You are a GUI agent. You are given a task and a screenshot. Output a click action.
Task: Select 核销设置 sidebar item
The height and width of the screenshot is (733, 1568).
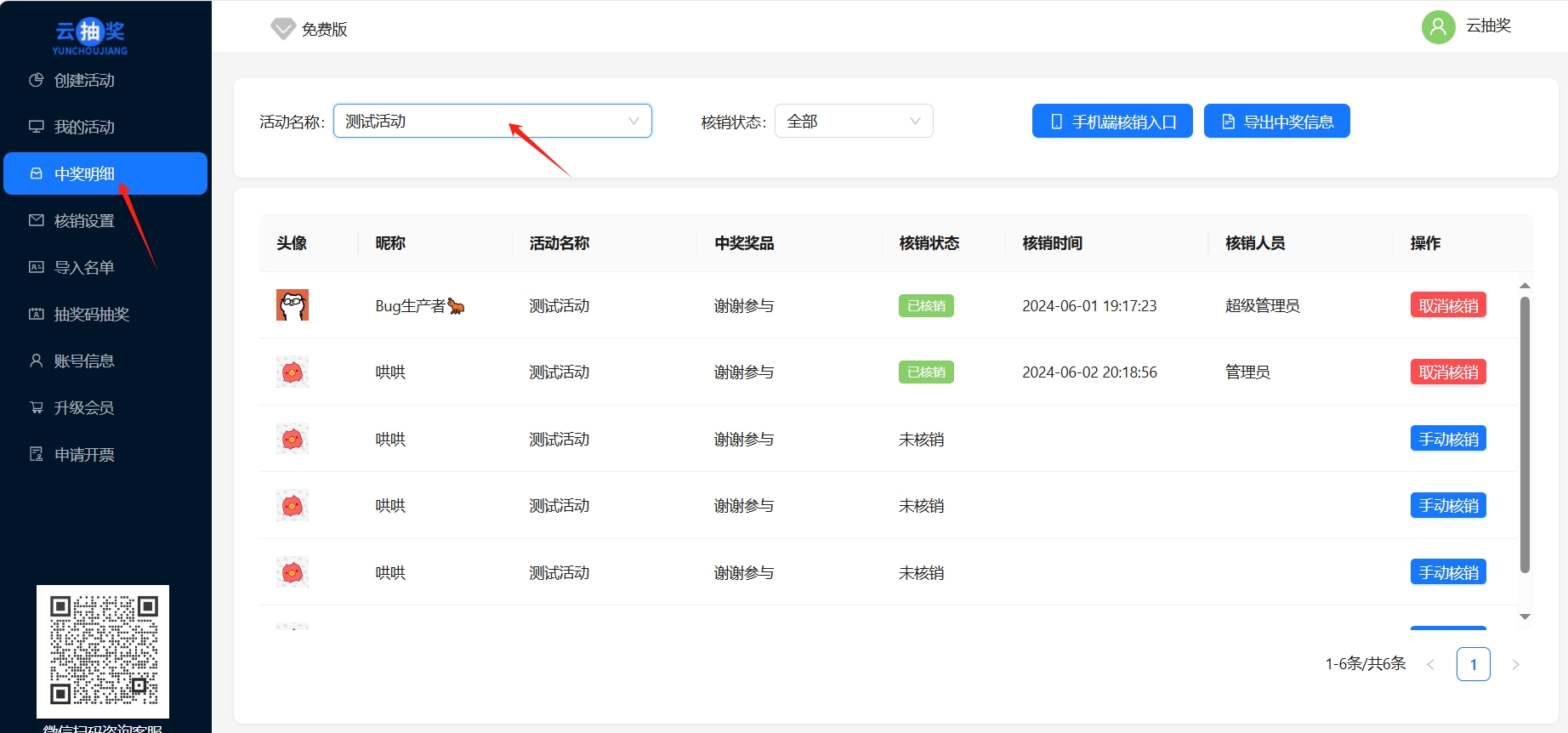83,221
